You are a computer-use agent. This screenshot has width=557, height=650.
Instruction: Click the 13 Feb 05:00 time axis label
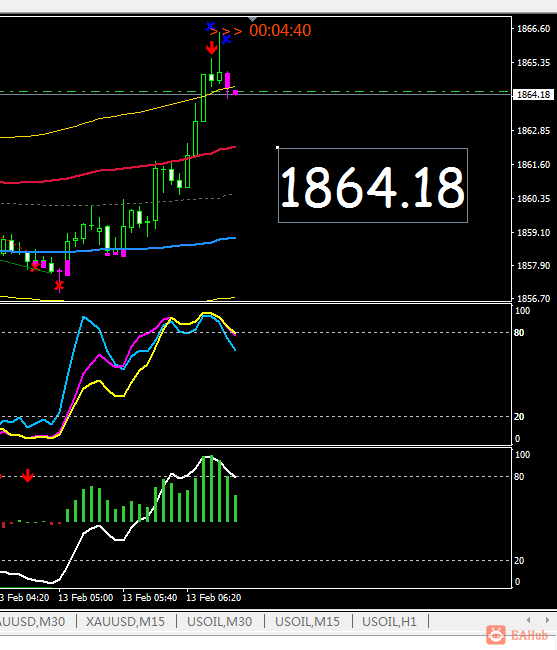pos(85,597)
